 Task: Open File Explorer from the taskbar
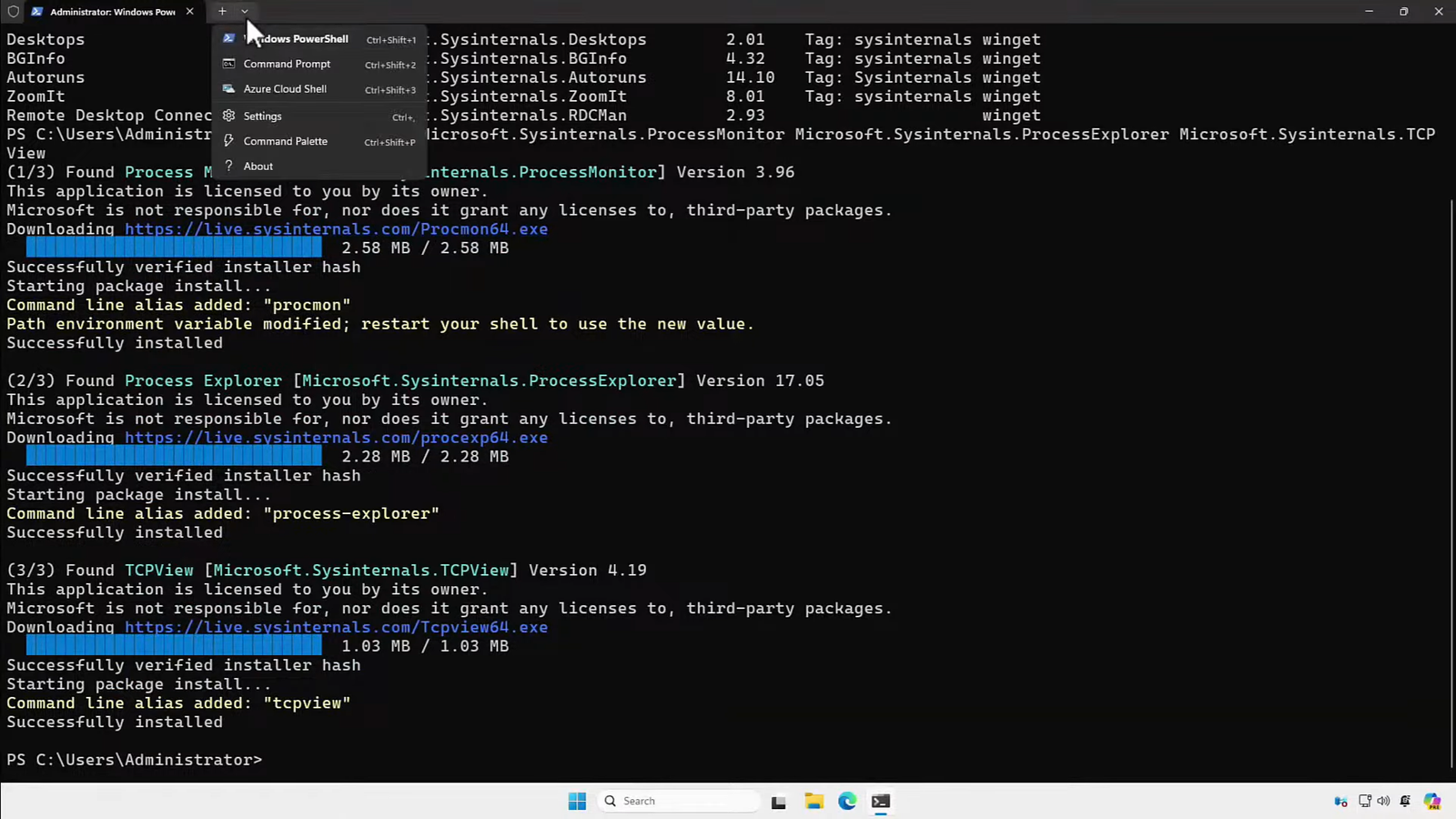click(x=814, y=801)
